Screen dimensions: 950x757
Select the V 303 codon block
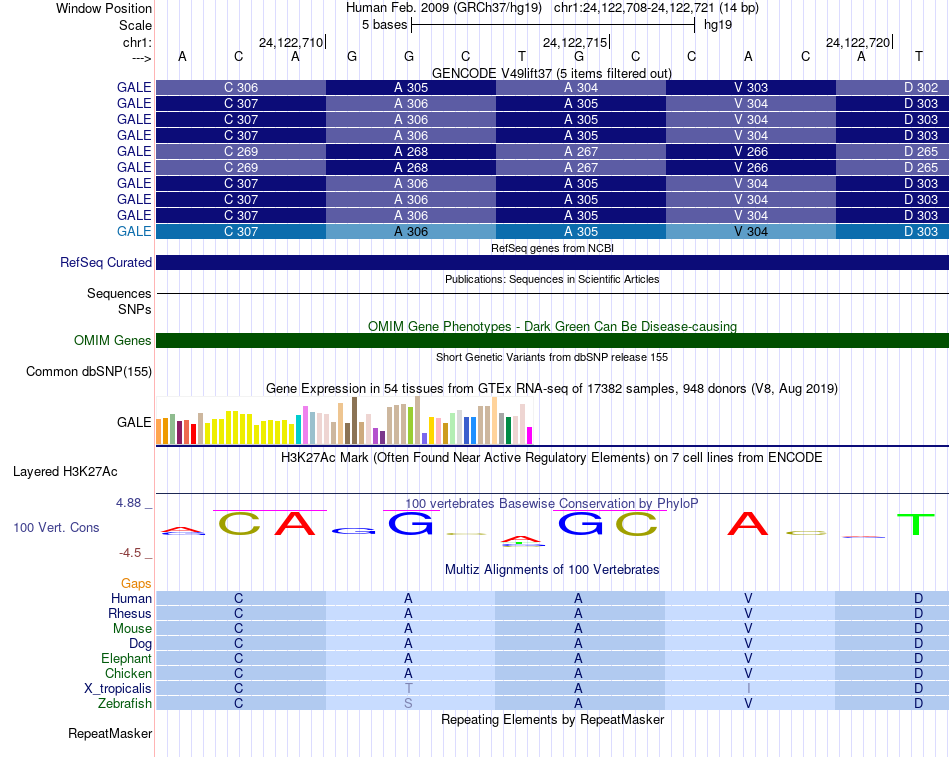(x=751, y=87)
